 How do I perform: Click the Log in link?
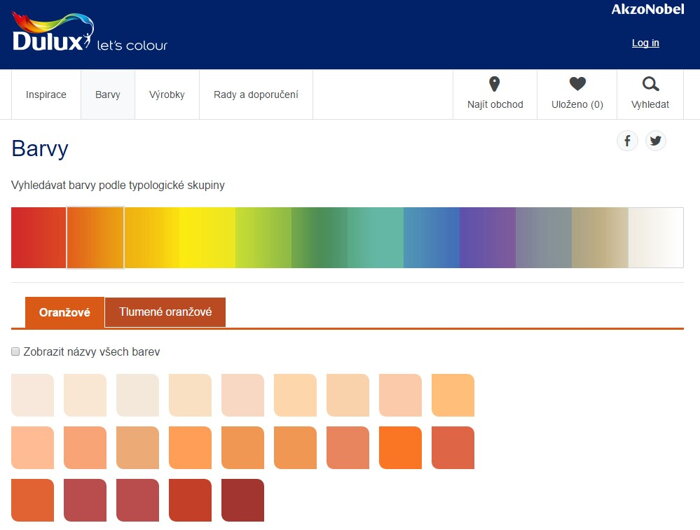pyautogui.click(x=645, y=43)
